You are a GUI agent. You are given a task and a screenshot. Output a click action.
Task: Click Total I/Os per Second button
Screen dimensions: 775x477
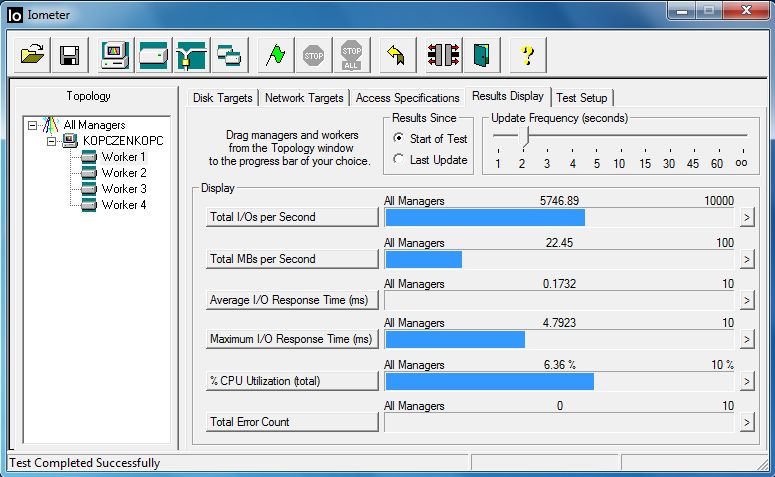[292, 217]
